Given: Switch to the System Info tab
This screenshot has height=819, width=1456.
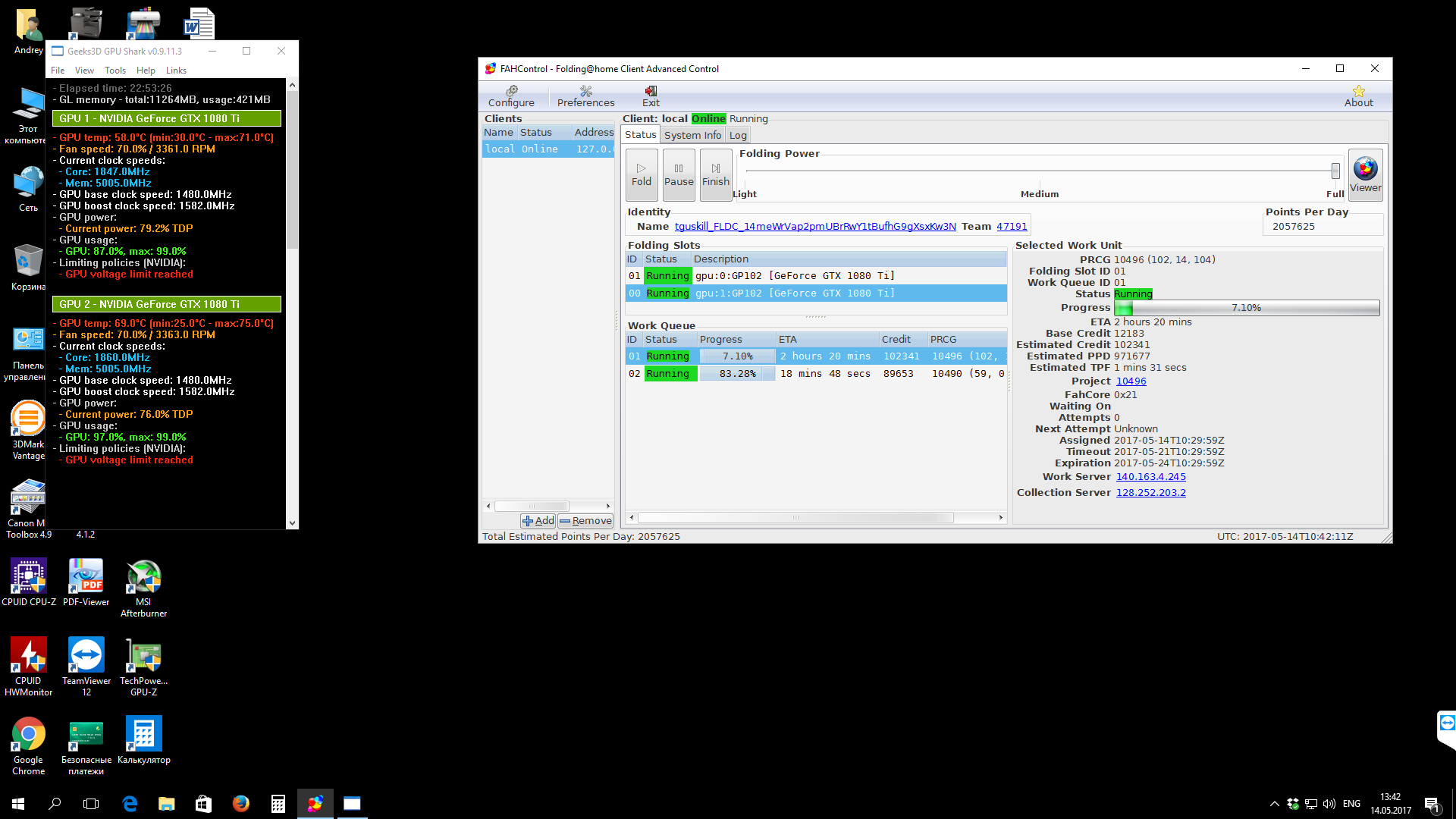Looking at the screenshot, I should (692, 135).
